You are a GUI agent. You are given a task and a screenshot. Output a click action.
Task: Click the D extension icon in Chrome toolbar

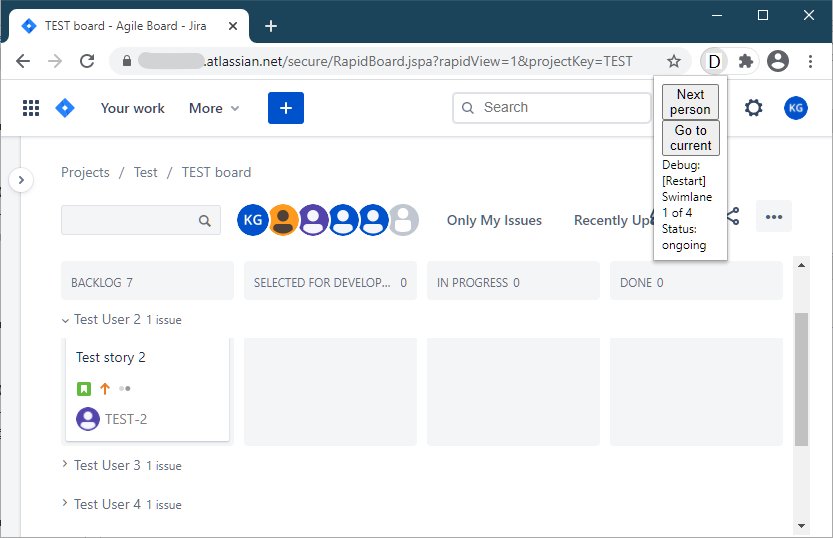tap(715, 62)
